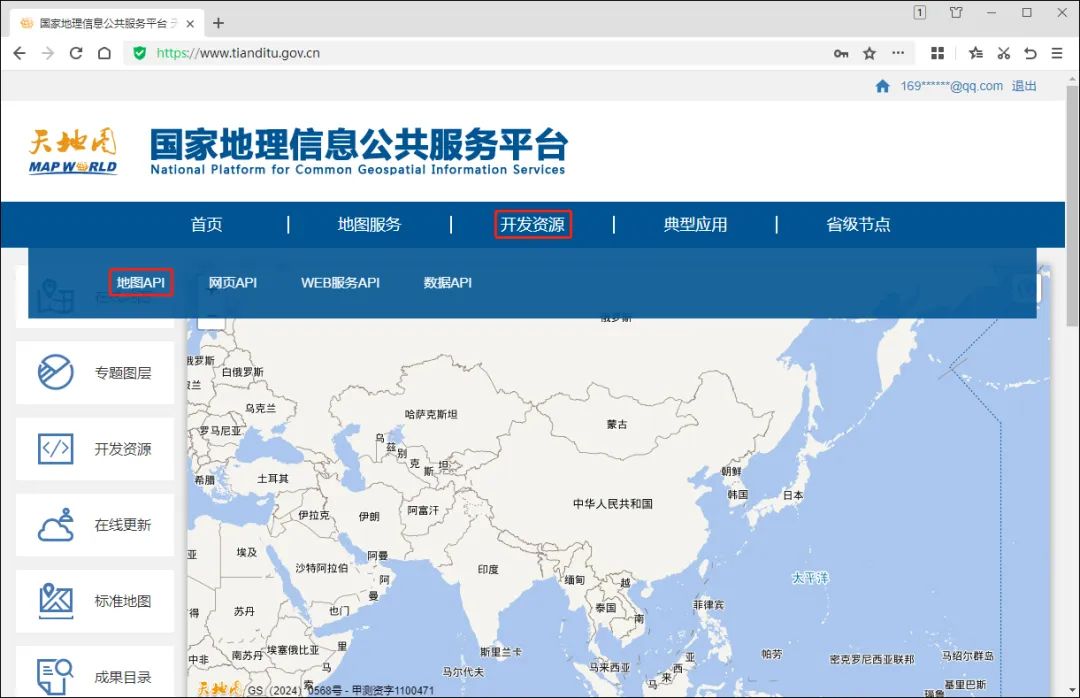
Task: Click the 印度 label on map
Action: [x=488, y=569]
